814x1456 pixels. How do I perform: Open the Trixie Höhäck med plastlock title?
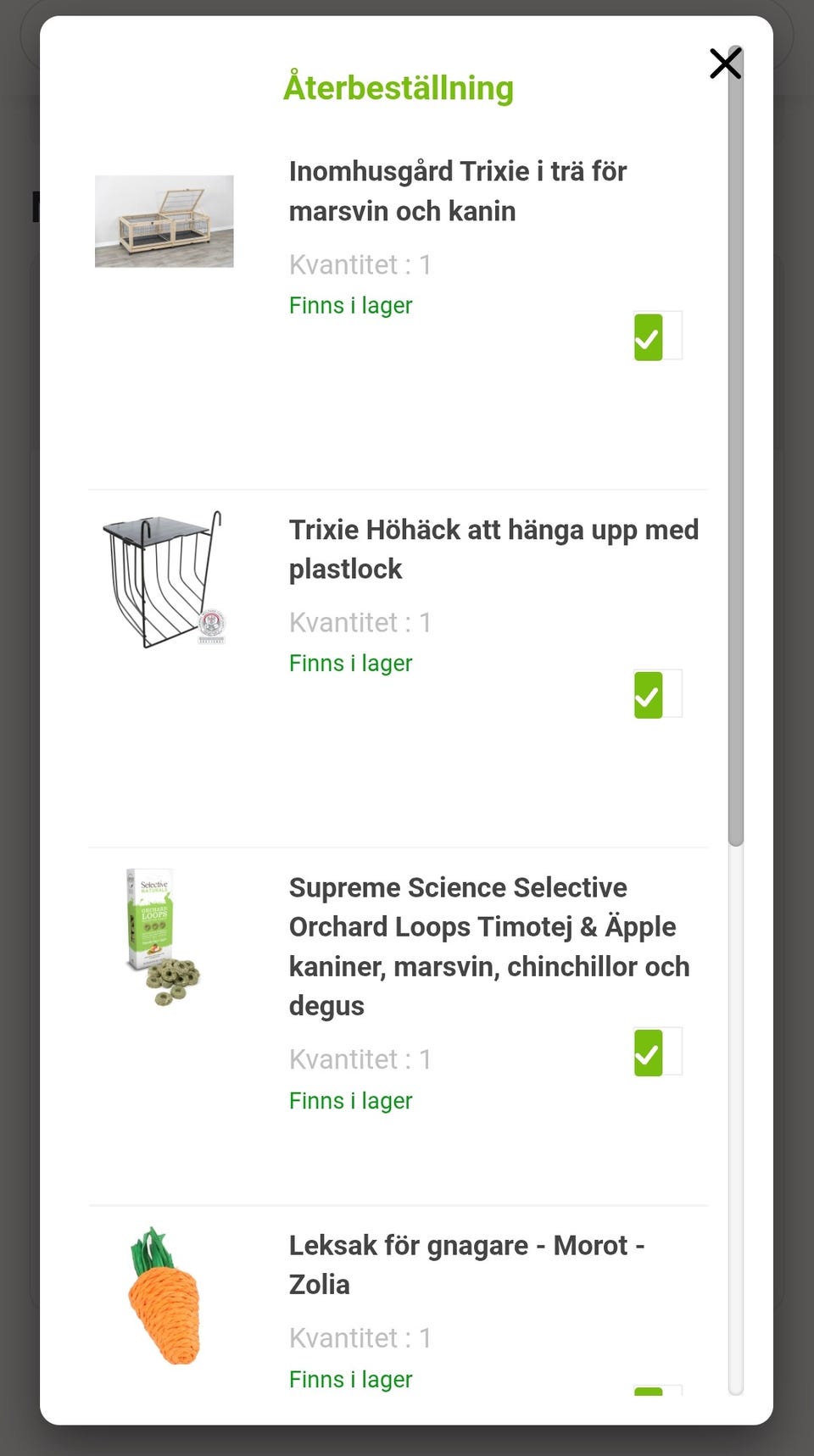tap(493, 549)
